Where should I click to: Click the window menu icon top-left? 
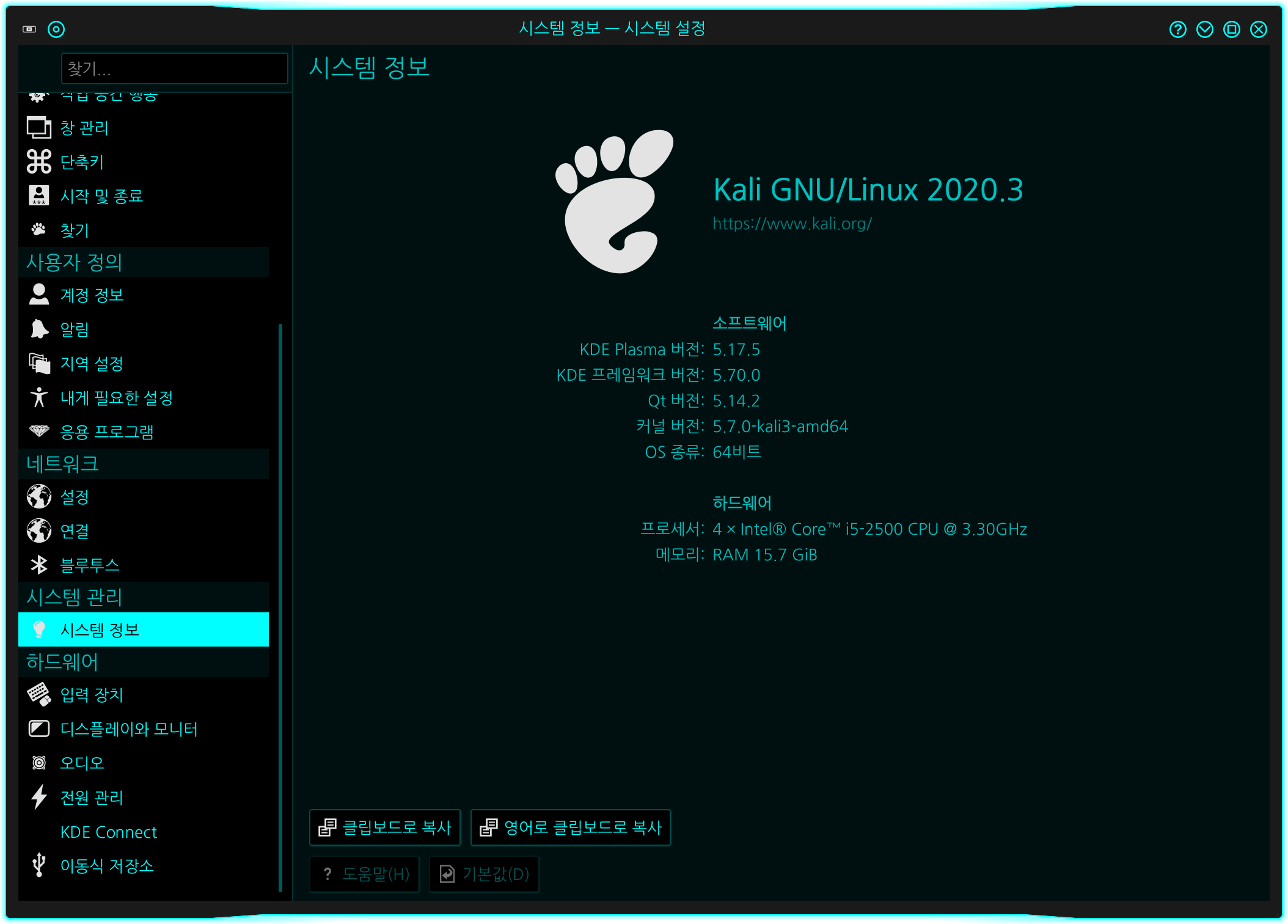(x=29, y=29)
